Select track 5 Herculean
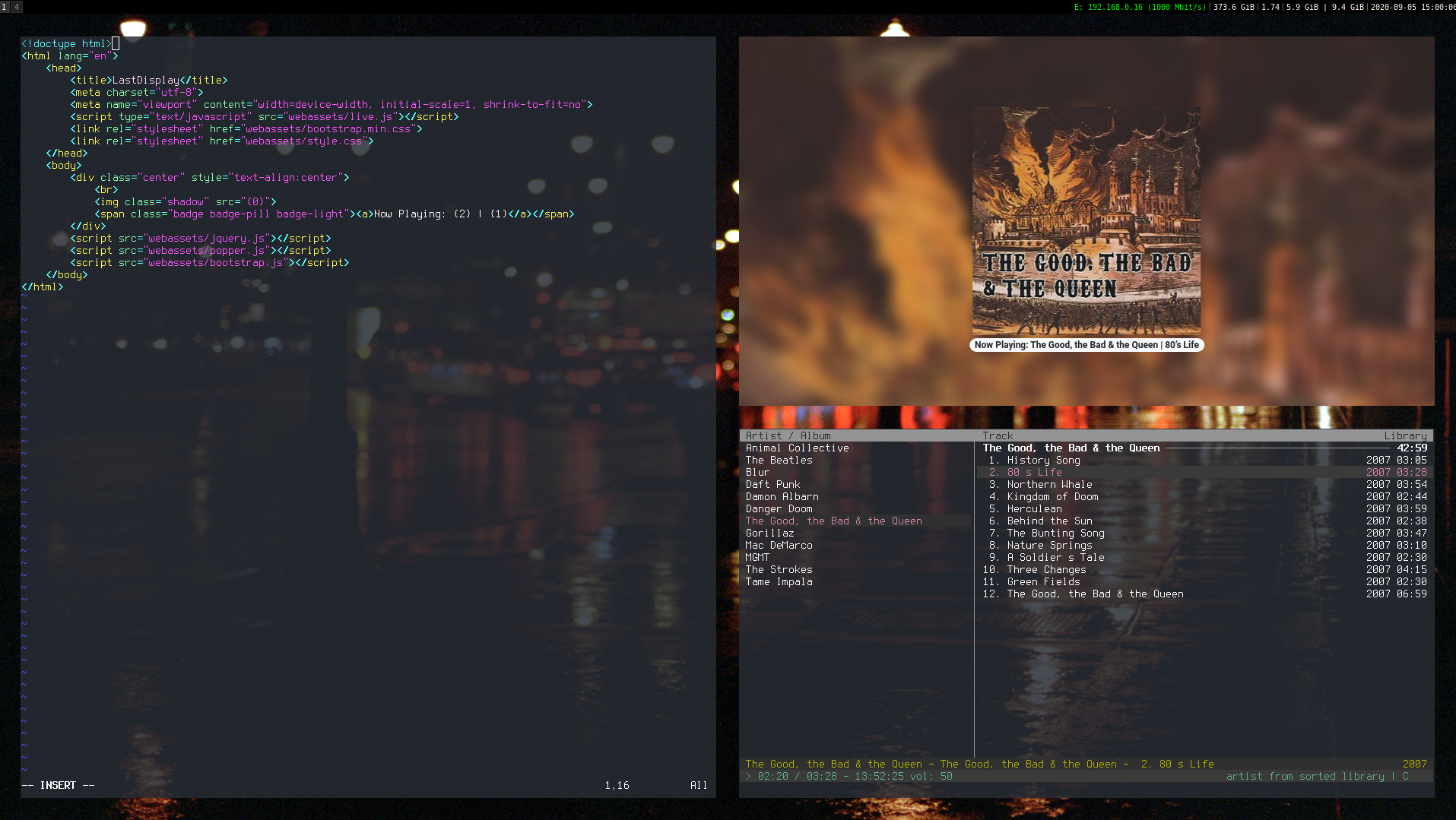 1204,509
